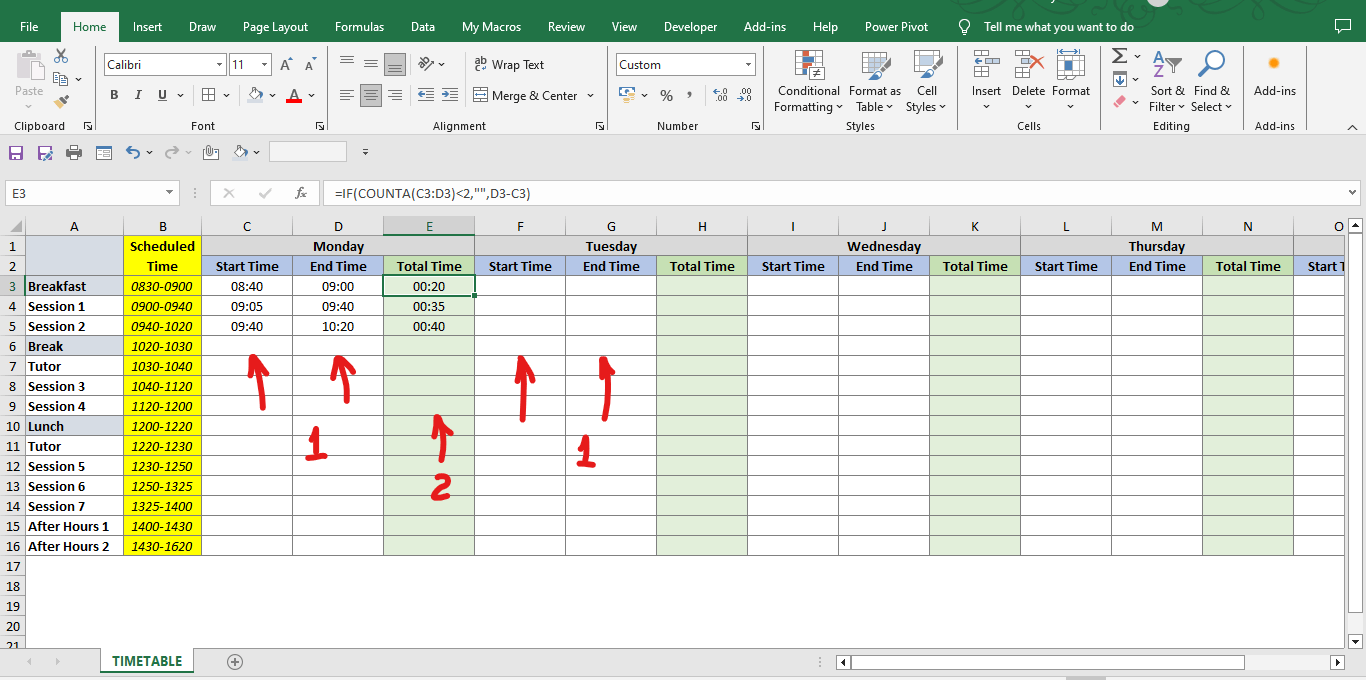Toggle Bottom Align vertical alignment
The width and height of the screenshot is (1366, 680).
(395, 64)
